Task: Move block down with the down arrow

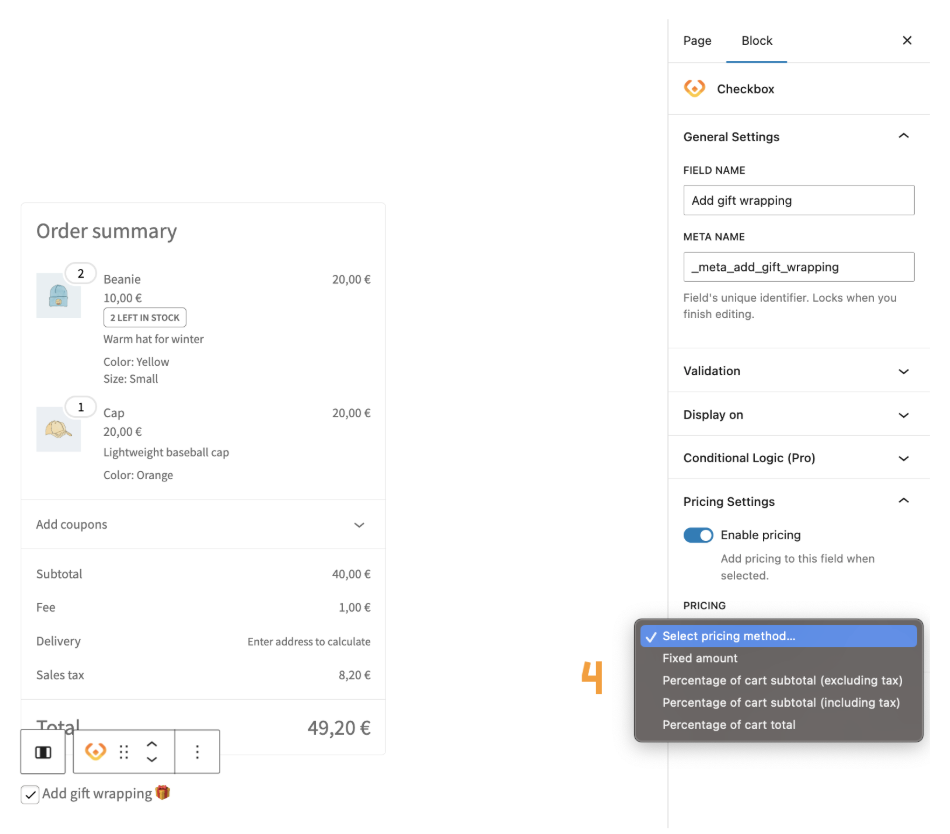Action: pos(152,760)
